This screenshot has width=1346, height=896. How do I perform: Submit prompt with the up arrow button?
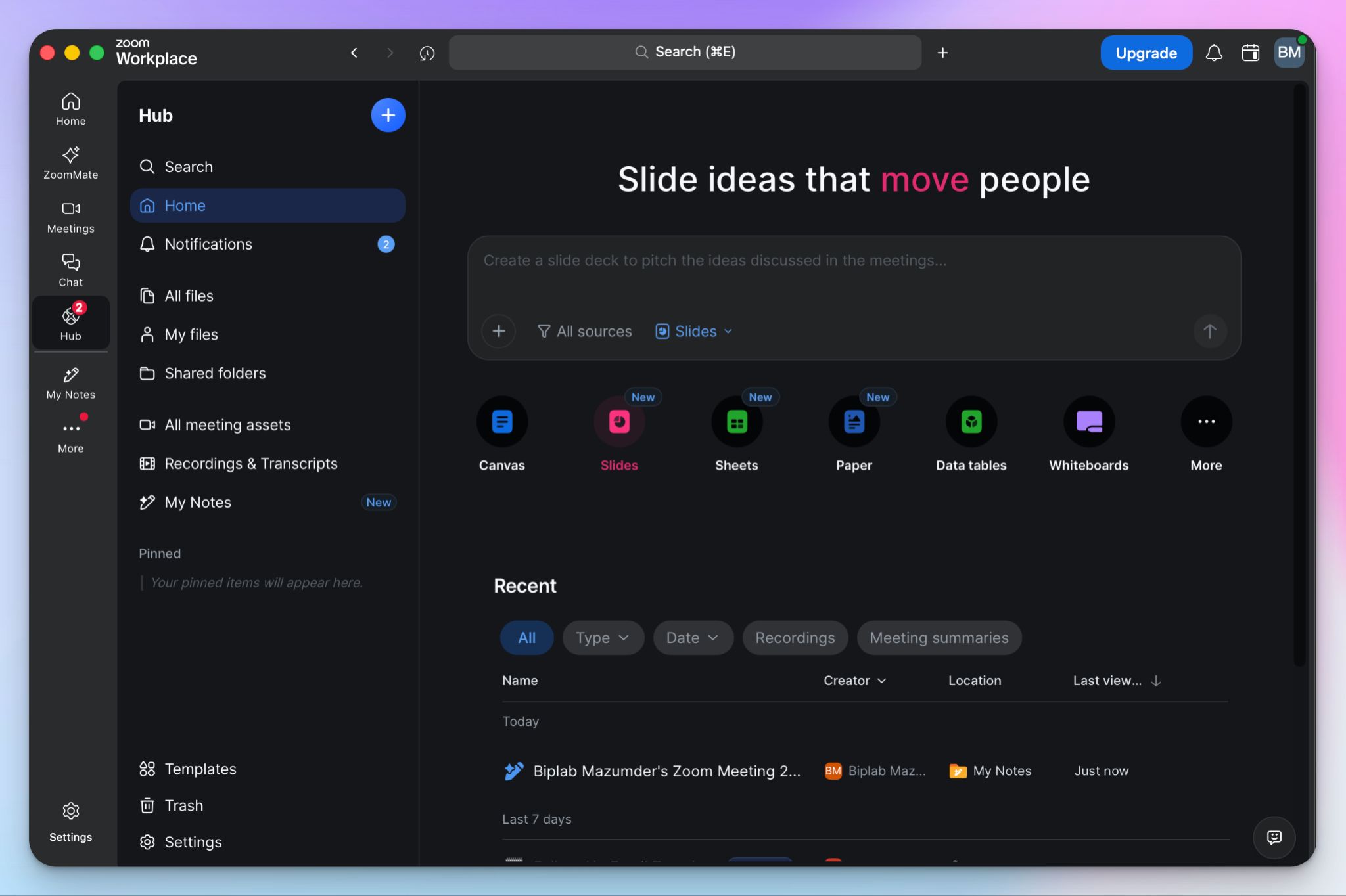coord(1209,331)
